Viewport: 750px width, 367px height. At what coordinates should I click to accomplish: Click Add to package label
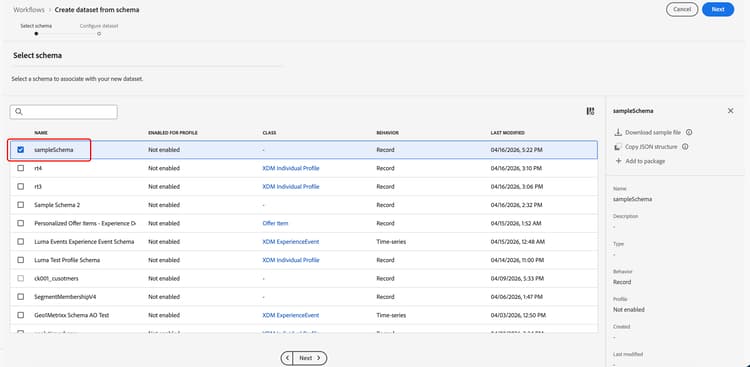tap(645, 161)
